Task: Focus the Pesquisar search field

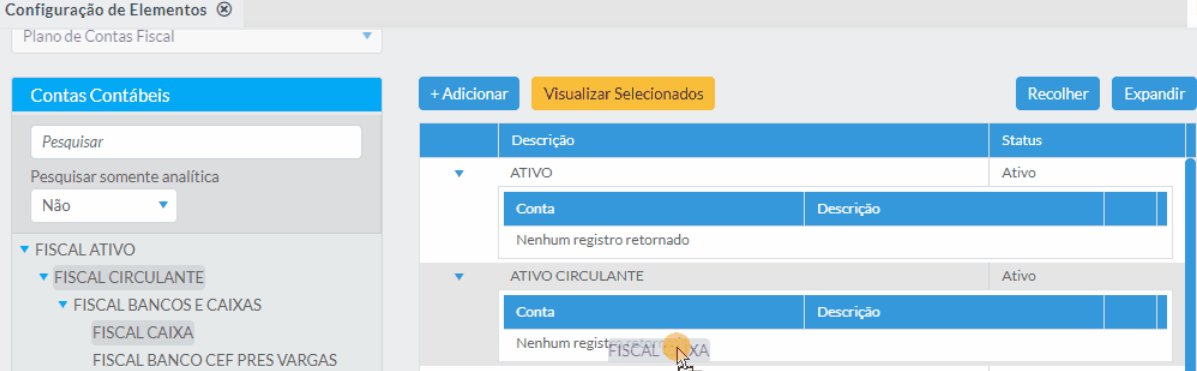Action: click(196, 142)
